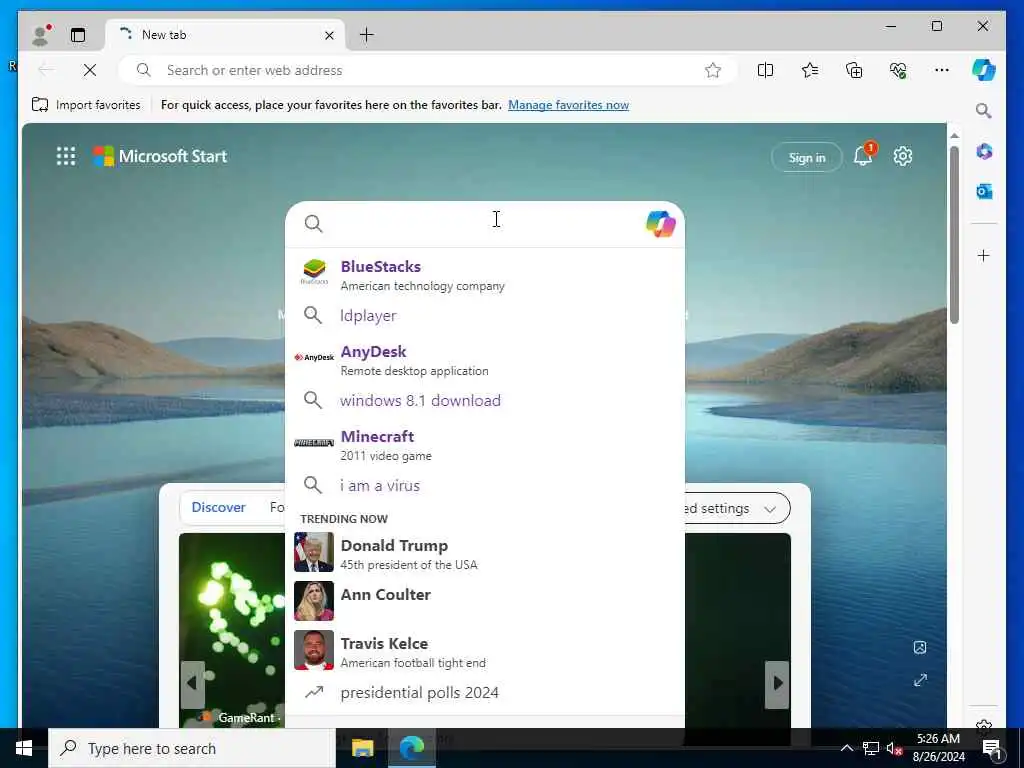Go to previous news card

[x=192, y=684]
